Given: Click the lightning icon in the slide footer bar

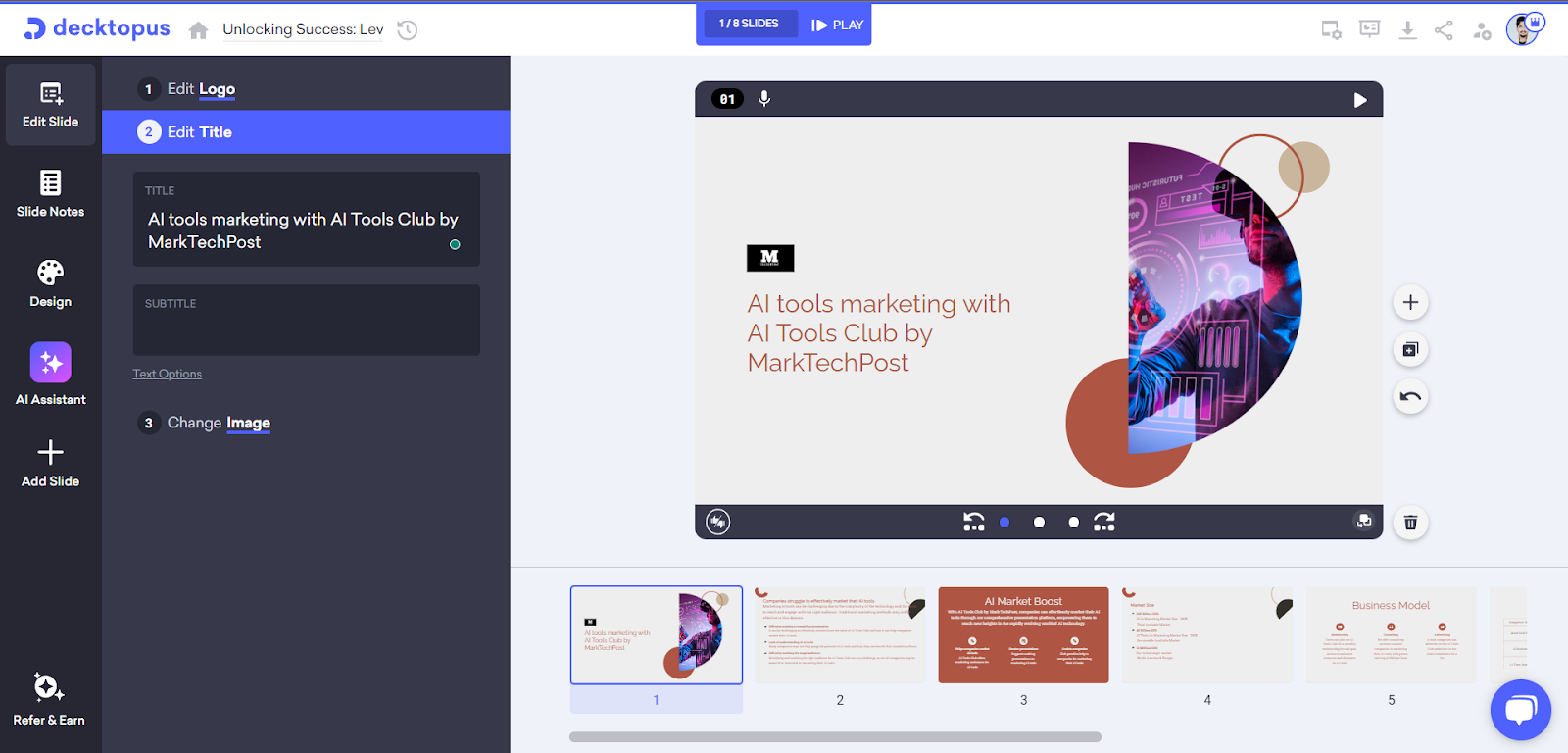Looking at the screenshot, I should pos(718,522).
